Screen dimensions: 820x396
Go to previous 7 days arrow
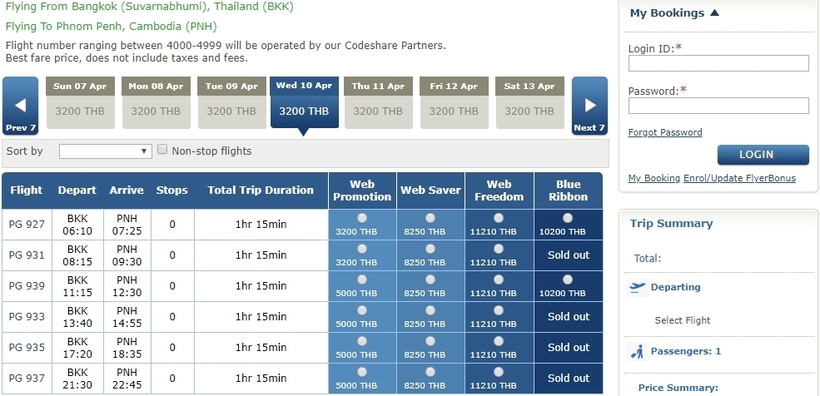click(20, 106)
